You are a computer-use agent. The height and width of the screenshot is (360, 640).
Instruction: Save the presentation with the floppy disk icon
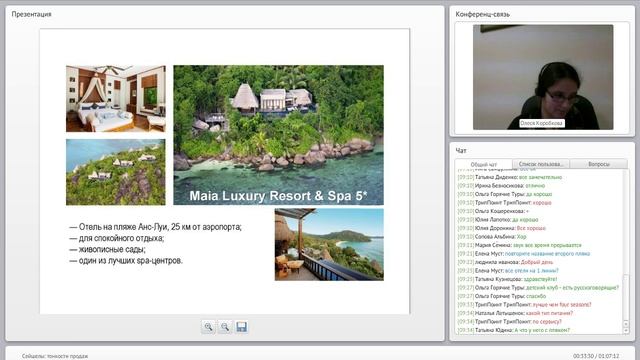click(241, 327)
